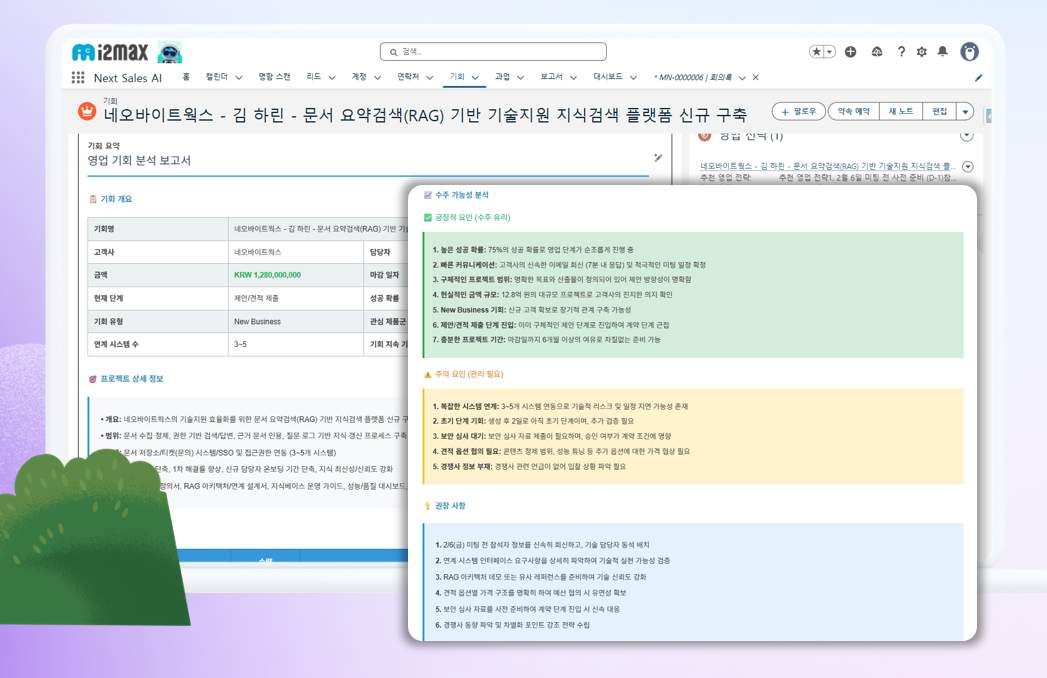Expand the 계정 tab dropdown chevron
Viewport: 1047px width, 678px height.
point(377,77)
